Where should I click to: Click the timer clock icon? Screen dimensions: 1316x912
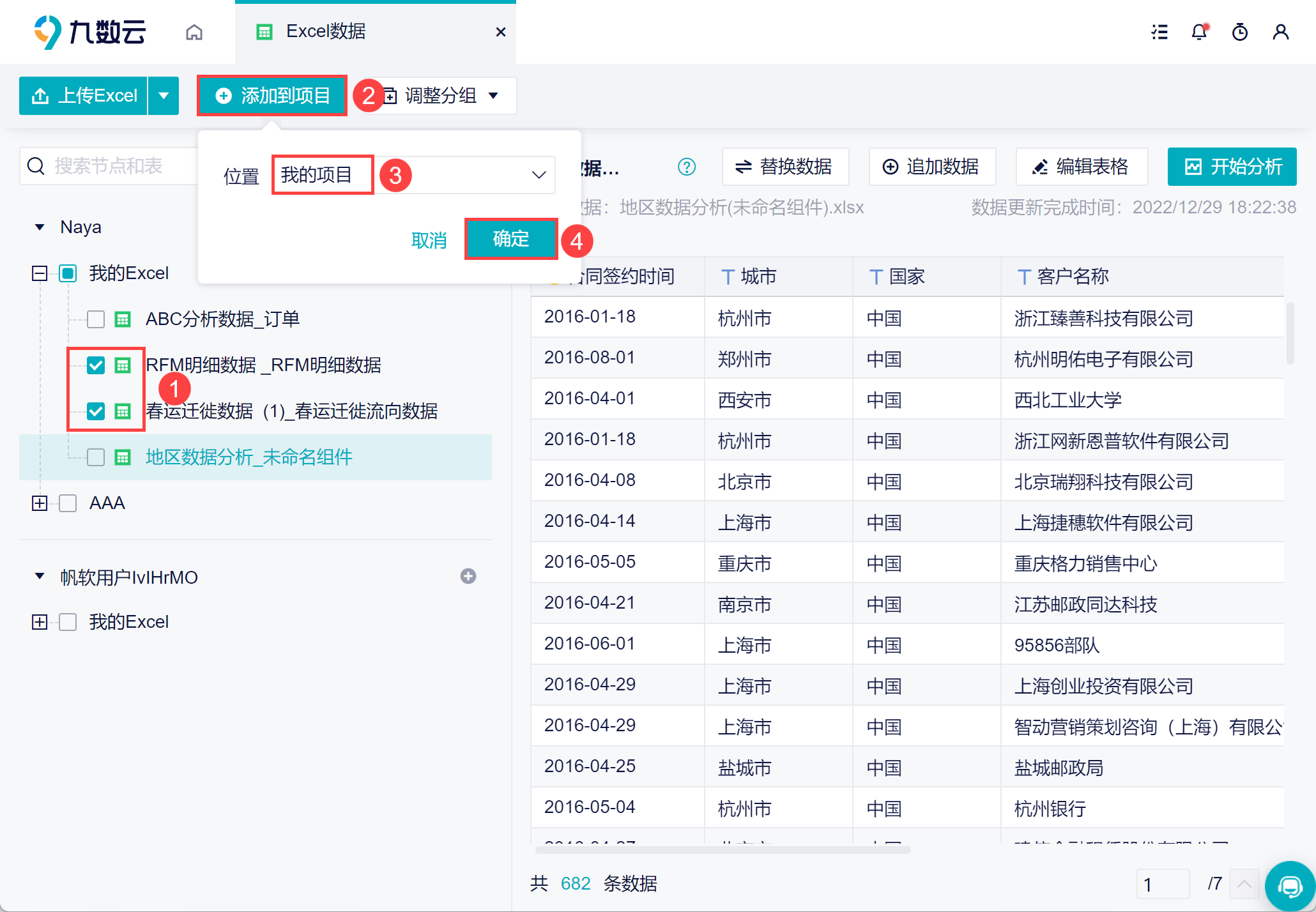1239,32
